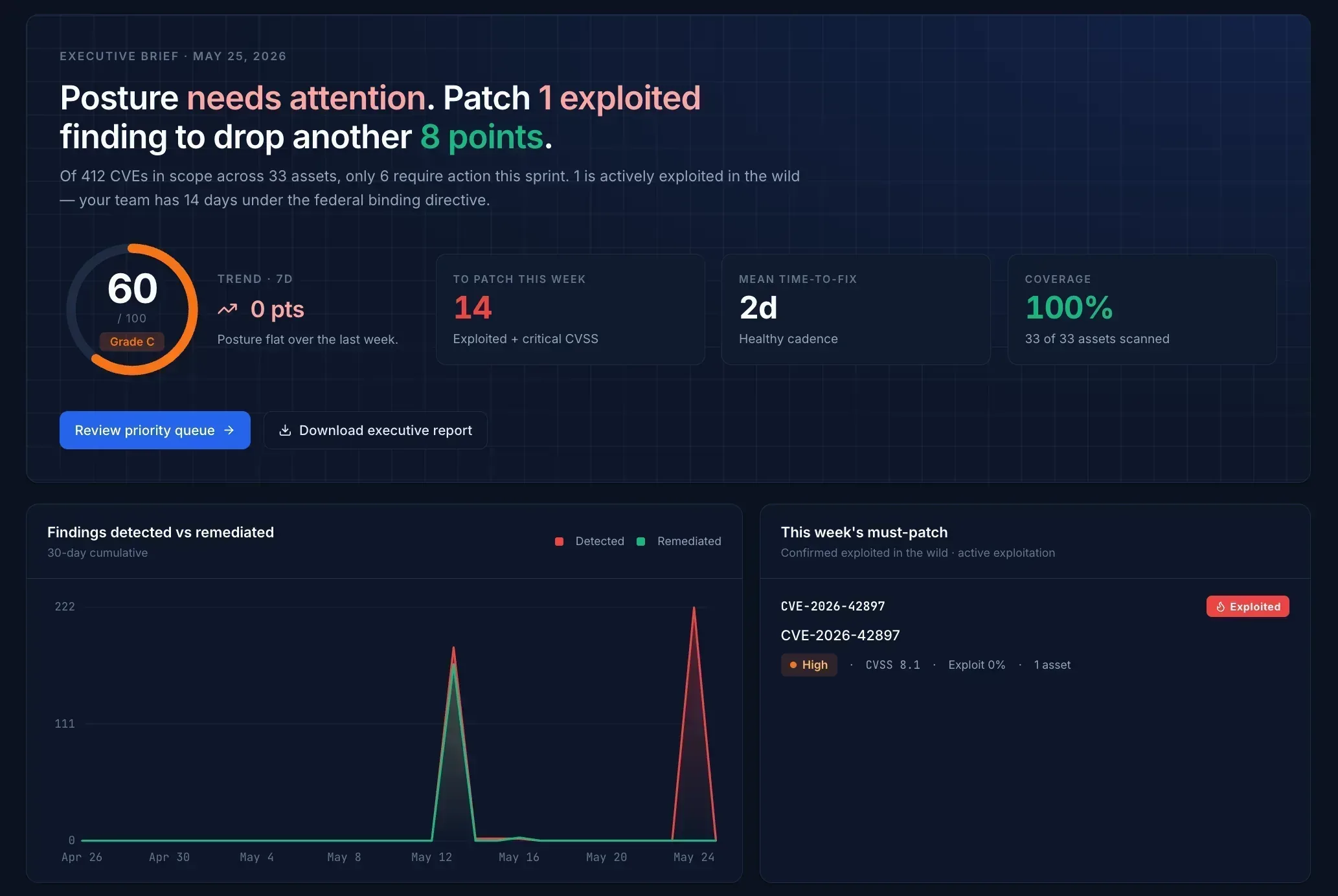The width and height of the screenshot is (1338, 896).
Task: Click the Exploit 0% value
Action: tap(977, 665)
